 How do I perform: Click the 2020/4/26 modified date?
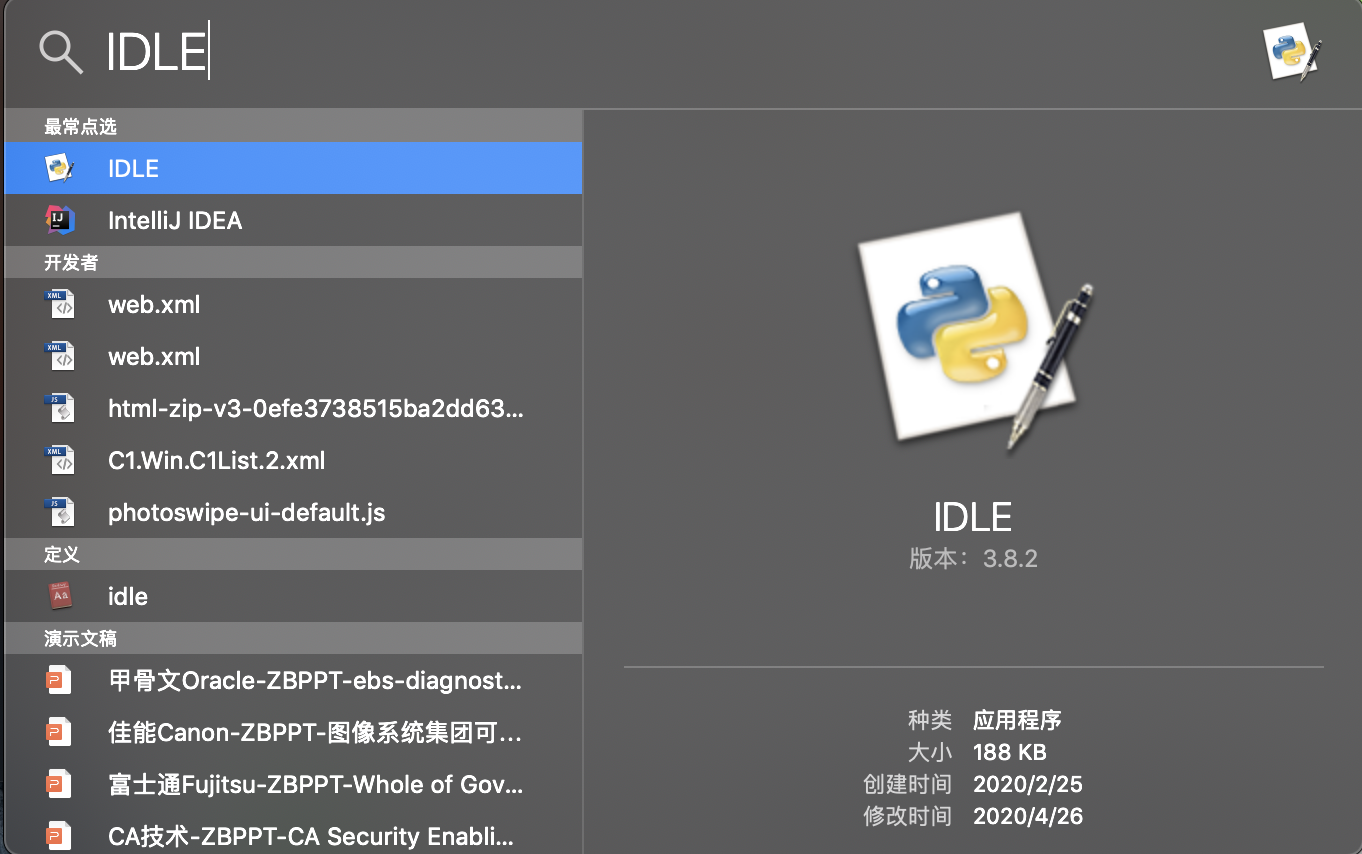[x=1028, y=816]
